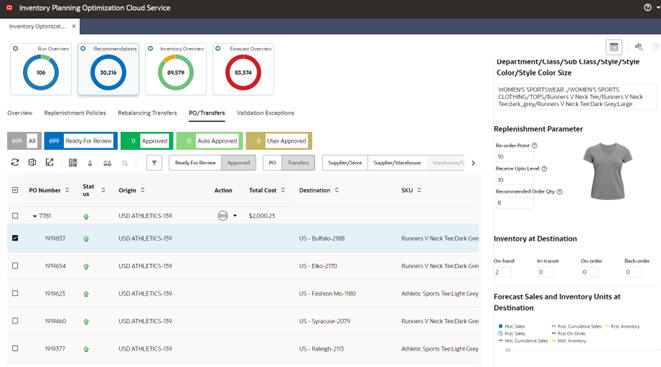Screen dimensions: 661x367
Task: Select the Transfers toggle button
Action: 298,163
